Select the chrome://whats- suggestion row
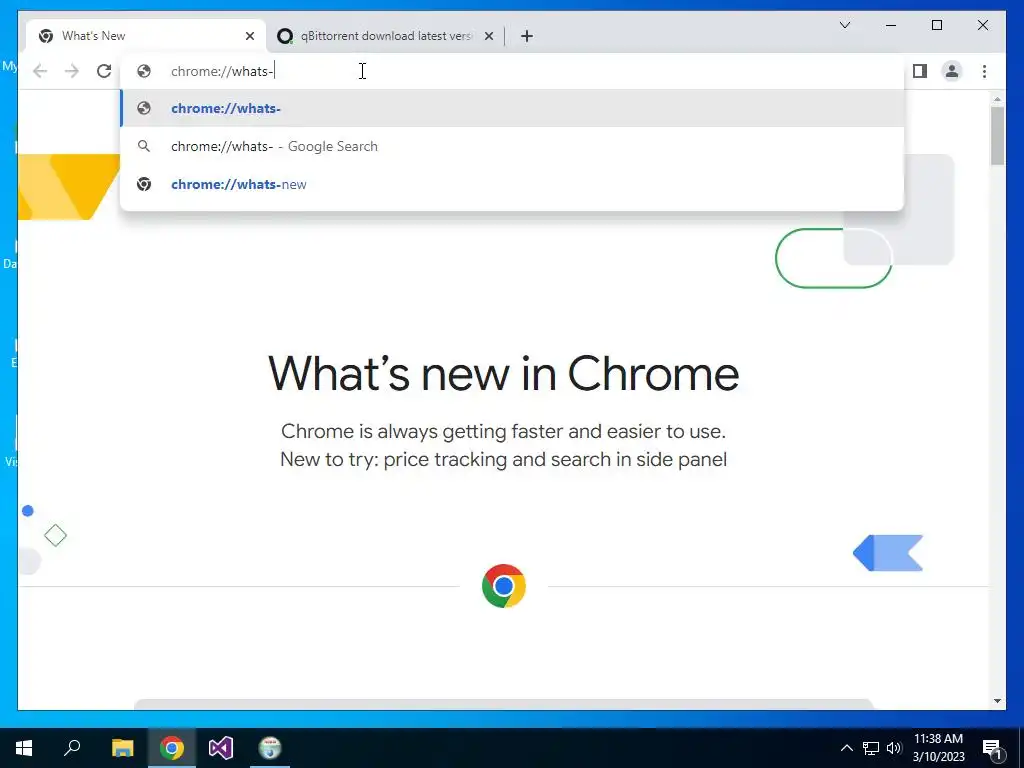The width and height of the screenshot is (1024, 768). click(513, 108)
